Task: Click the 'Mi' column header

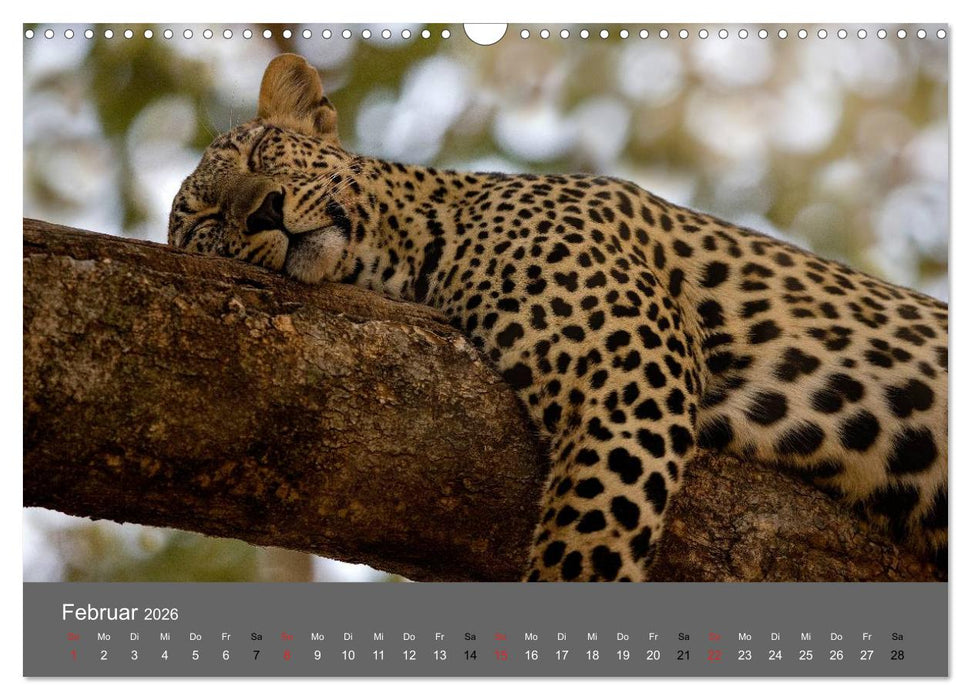Action: click(164, 635)
